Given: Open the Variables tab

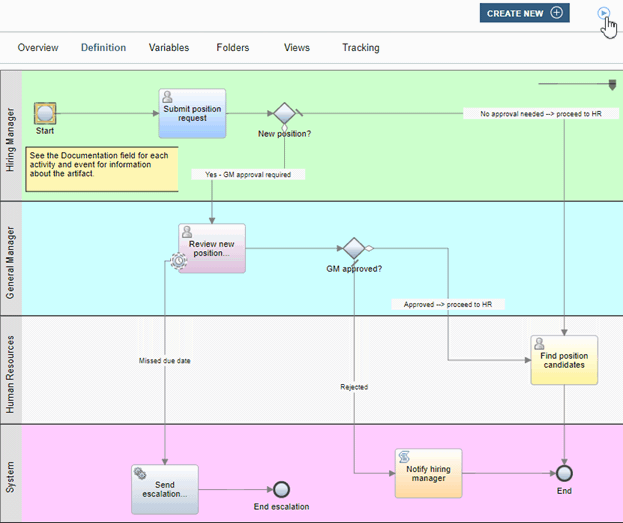Looking at the screenshot, I should click(169, 48).
